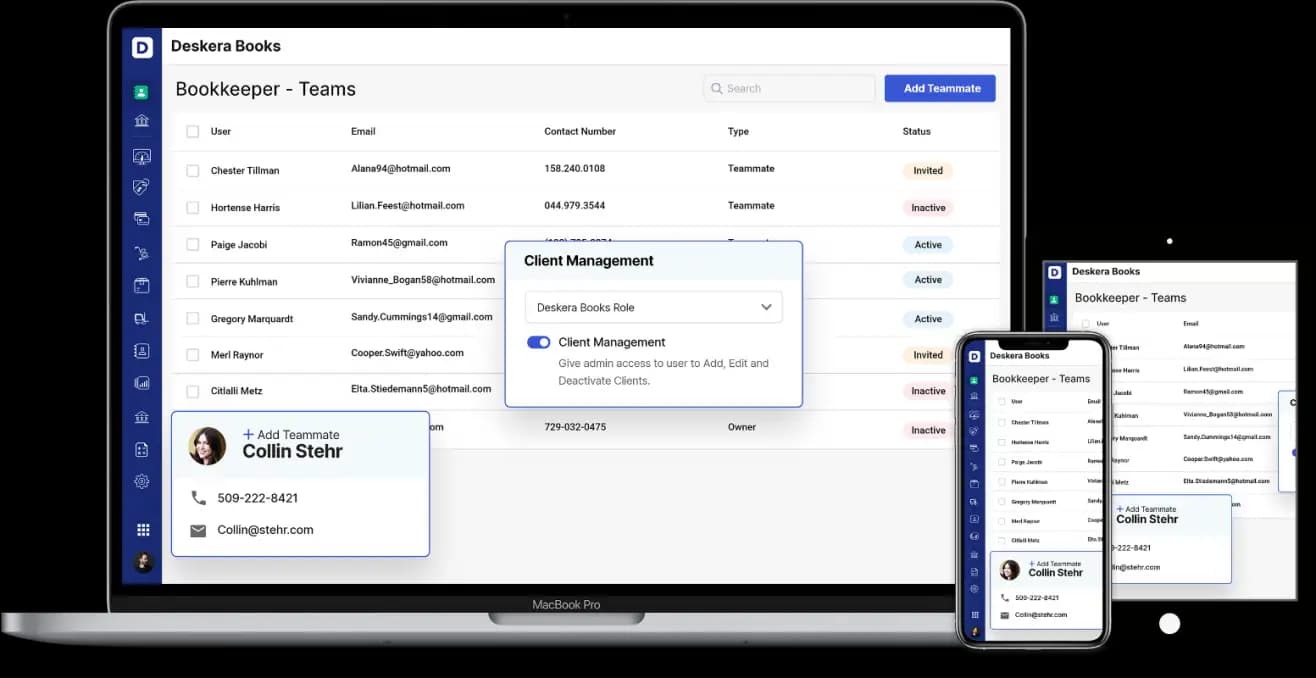This screenshot has width=1316, height=678.
Task: Open the price tag icon in the sidebar
Action: click(141, 187)
